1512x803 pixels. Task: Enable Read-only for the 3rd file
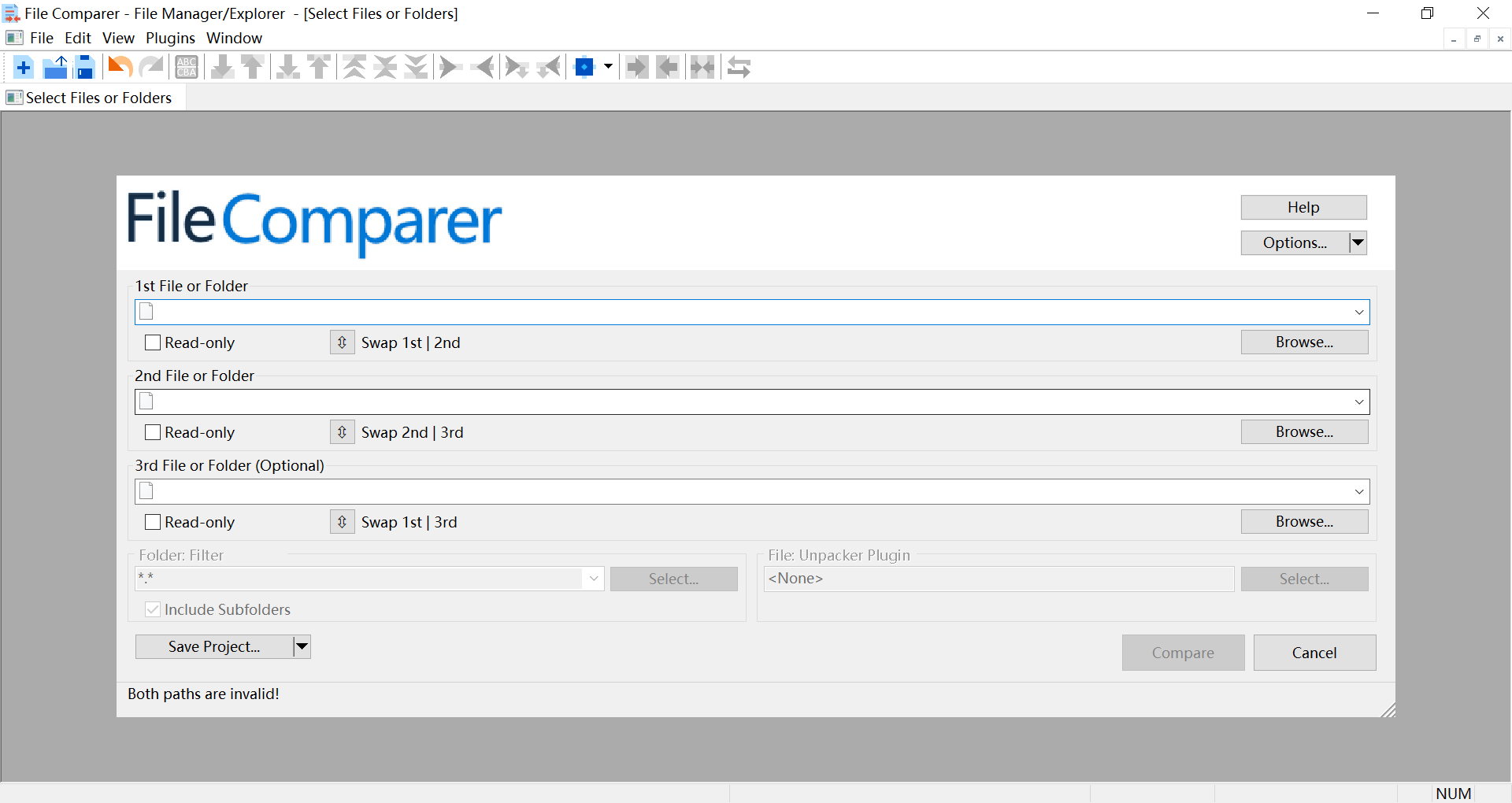point(153,522)
